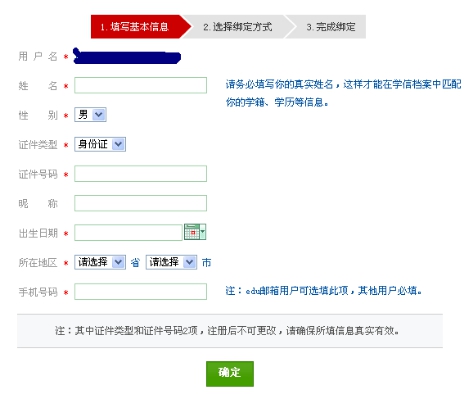Open the birth date calendar picker icon
The height and width of the screenshot is (394, 474).
click(195, 232)
